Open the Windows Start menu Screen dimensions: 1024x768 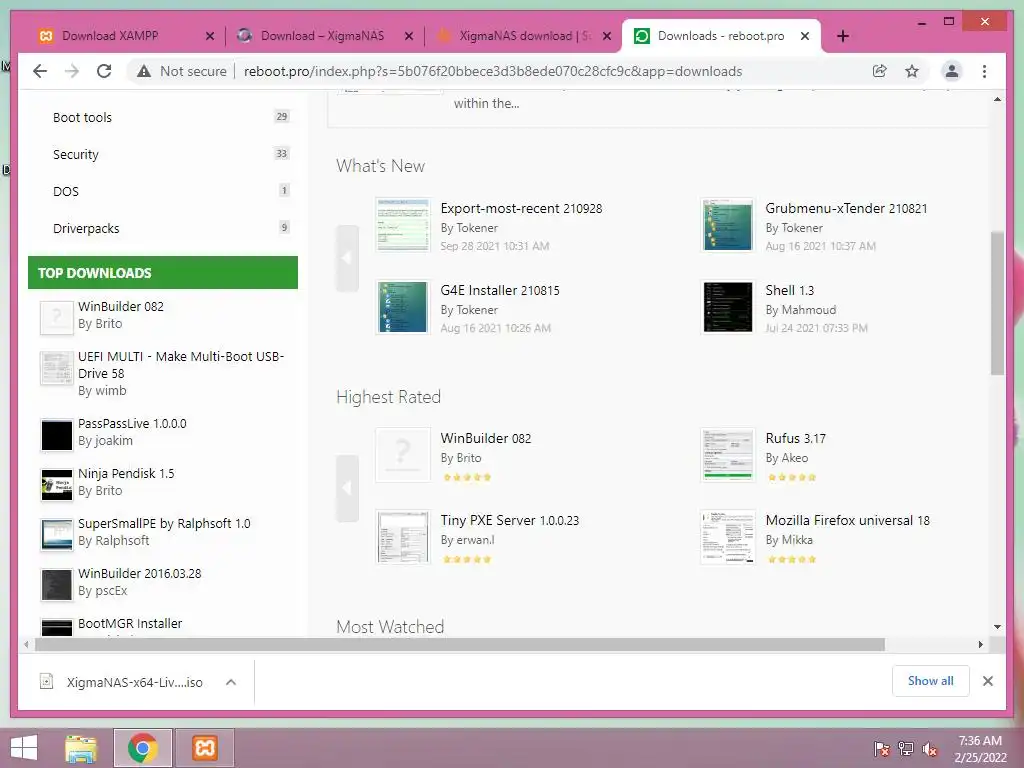(24, 748)
